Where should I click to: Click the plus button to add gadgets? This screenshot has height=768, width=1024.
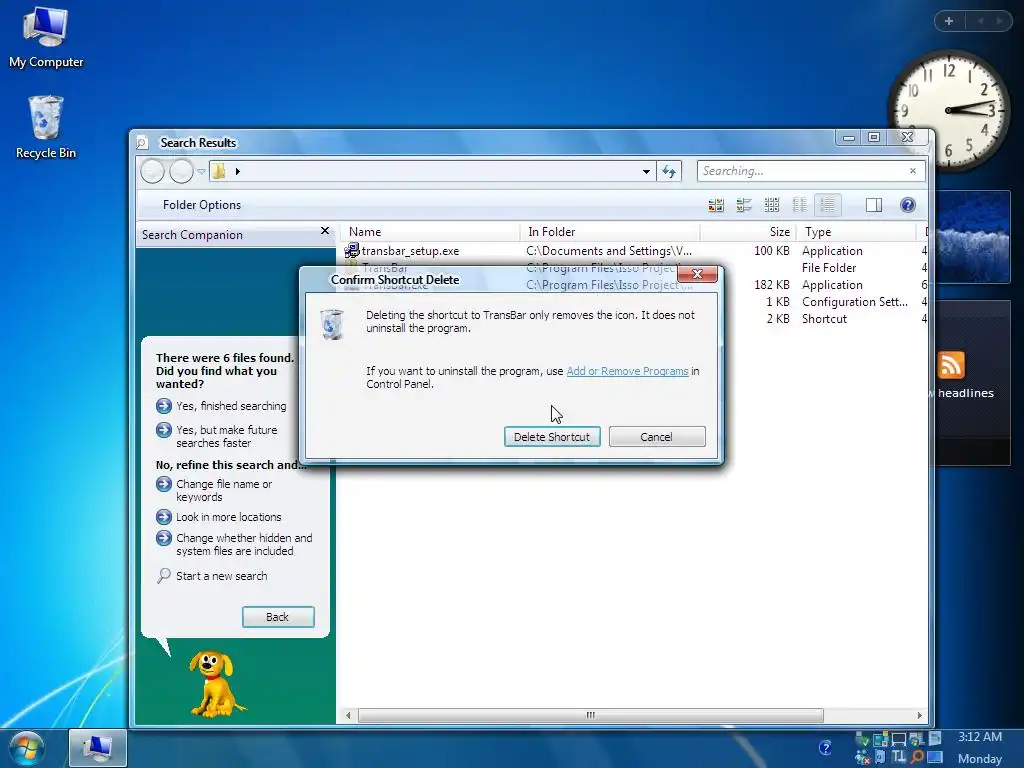(x=949, y=21)
